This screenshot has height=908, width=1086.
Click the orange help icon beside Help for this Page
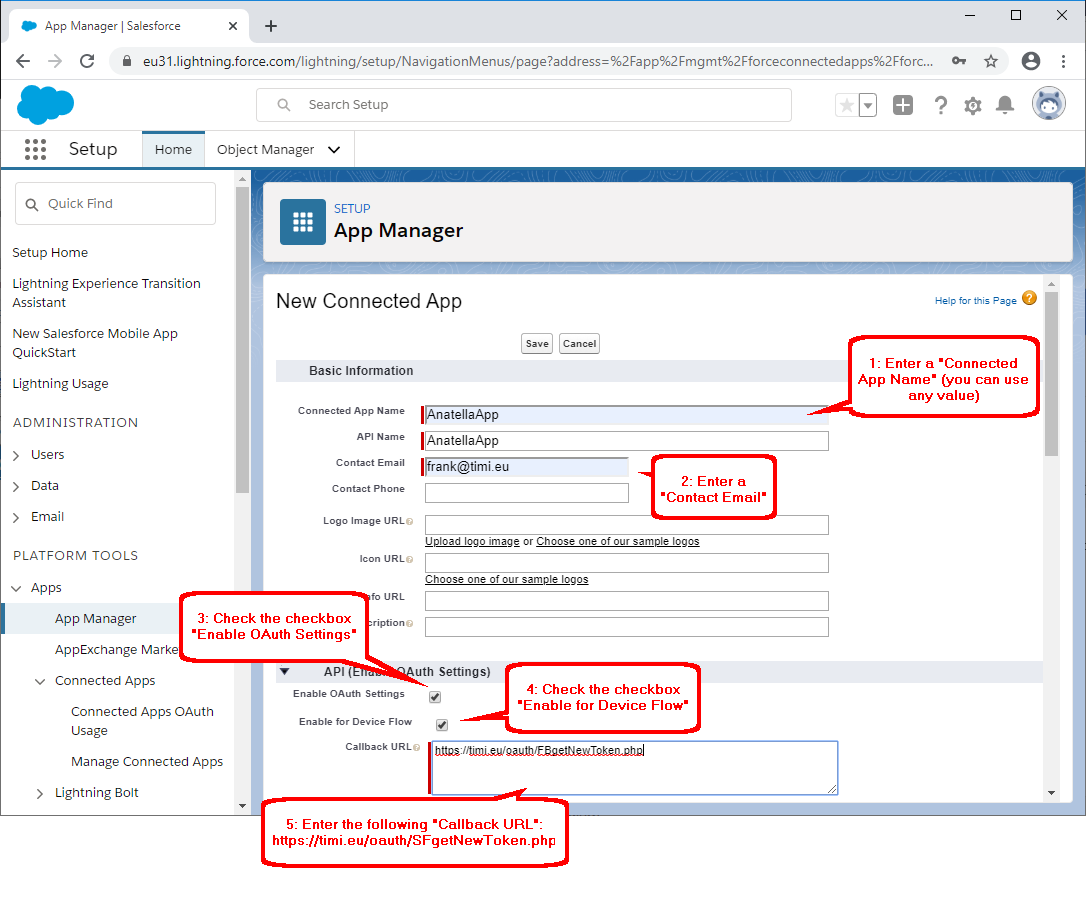point(1029,299)
